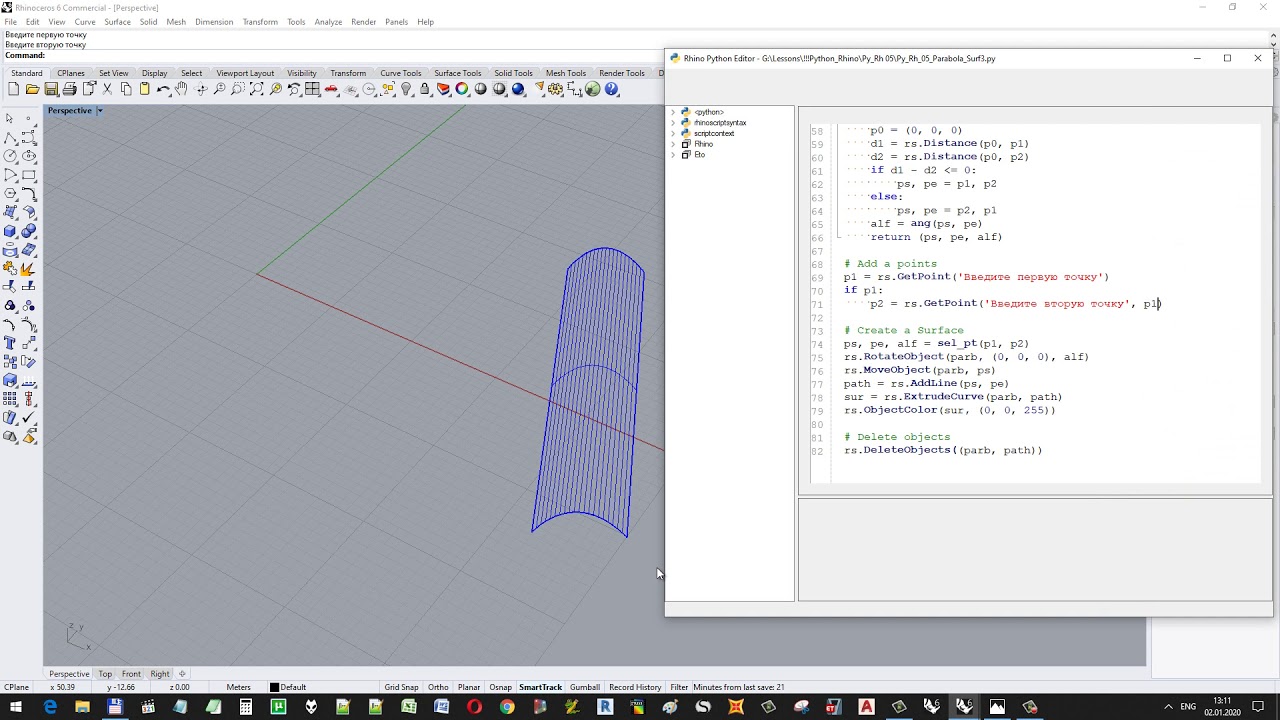Open the Options gear icon
This screenshot has width=1280, height=720.
pyautogui.click(x=555, y=89)
